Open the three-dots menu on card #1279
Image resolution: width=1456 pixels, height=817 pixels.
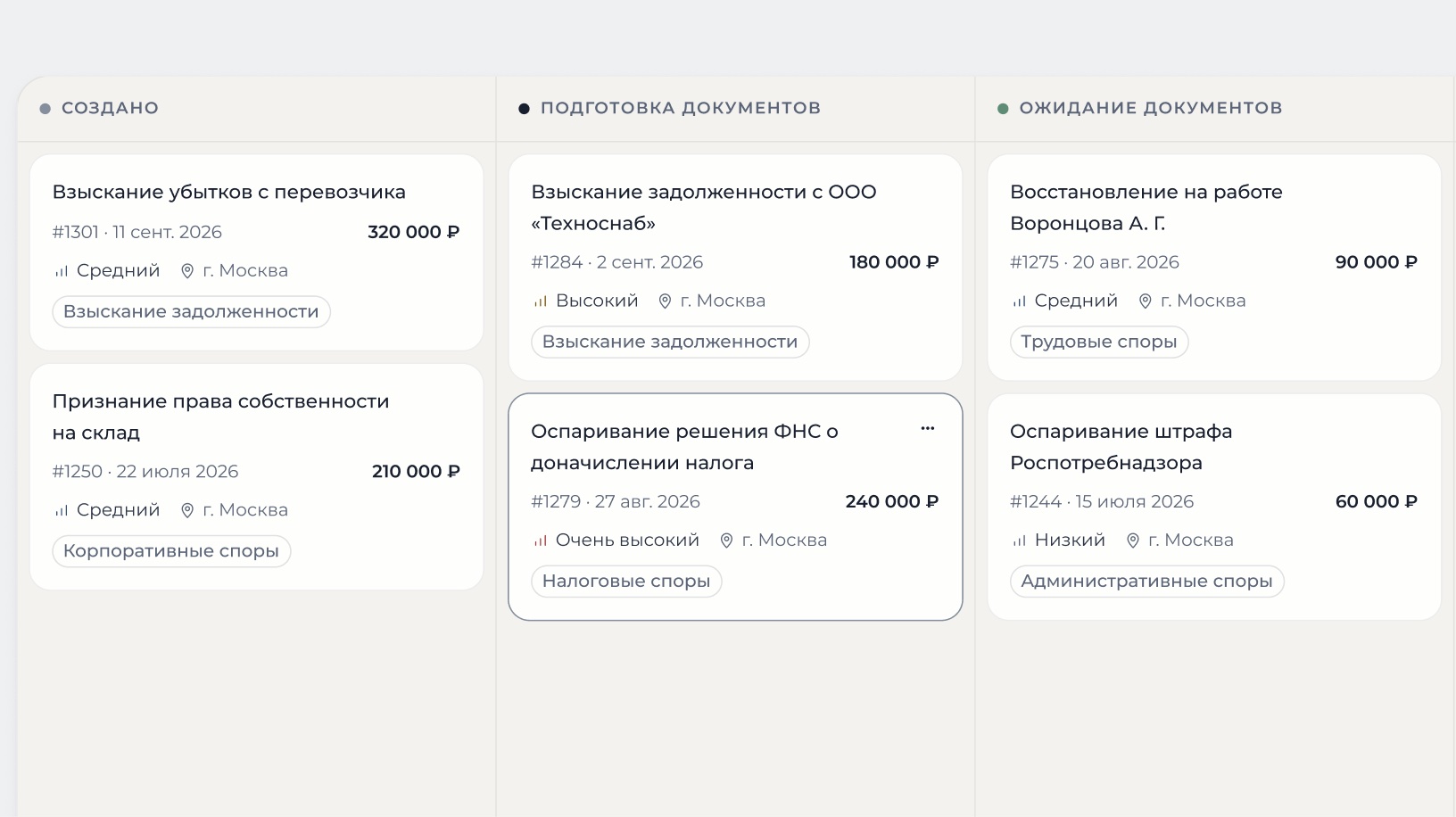point(928,429)
